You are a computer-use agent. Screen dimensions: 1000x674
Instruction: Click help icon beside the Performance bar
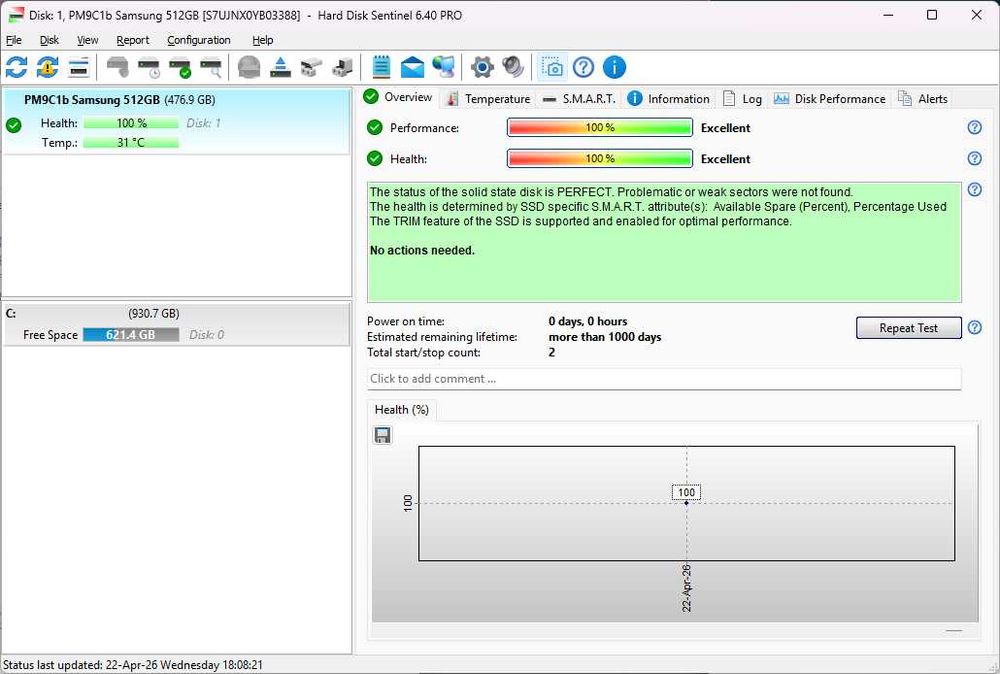click(x=974, y=128)
